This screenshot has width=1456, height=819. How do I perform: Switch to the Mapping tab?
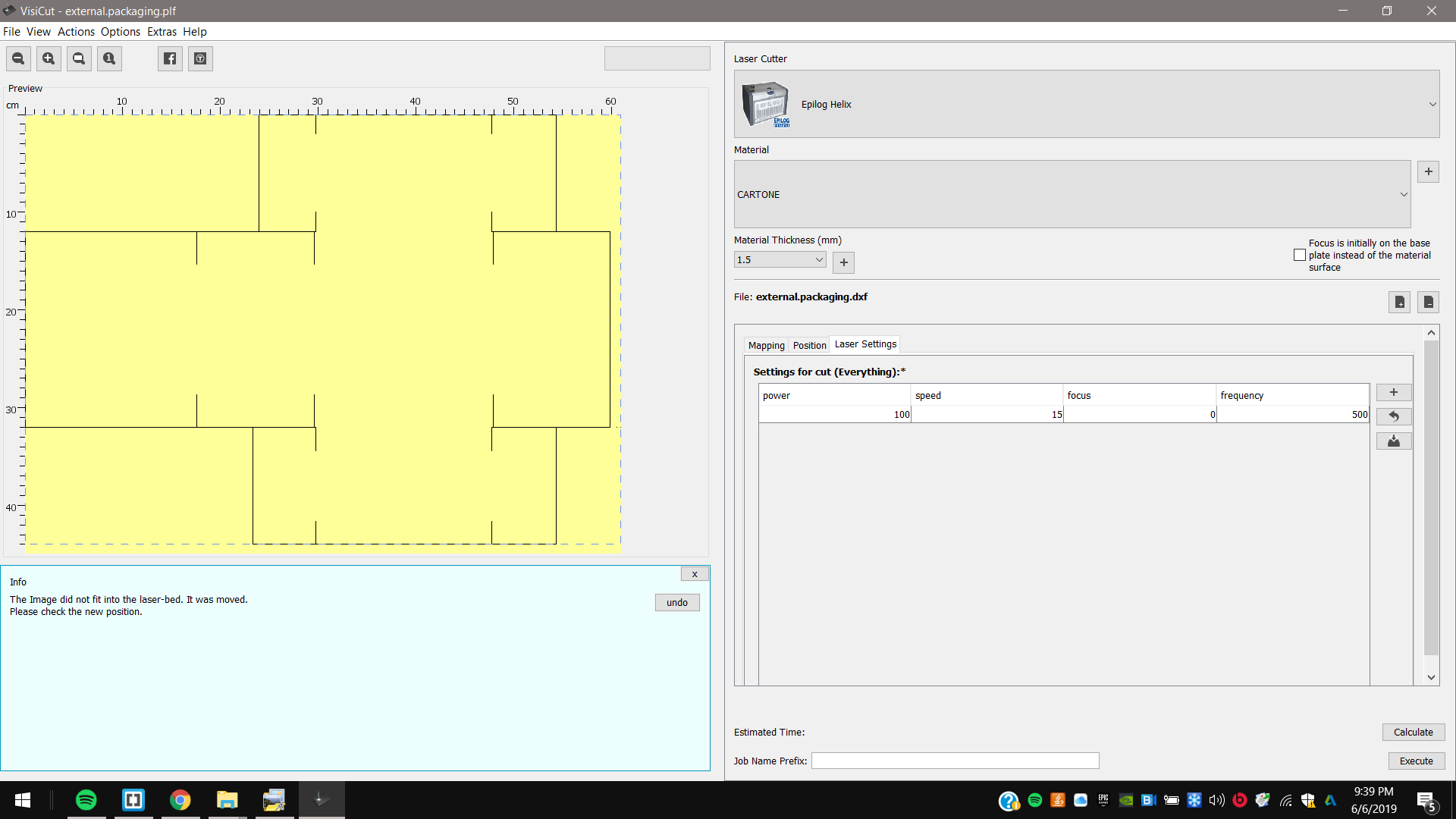tap(766, 345)
